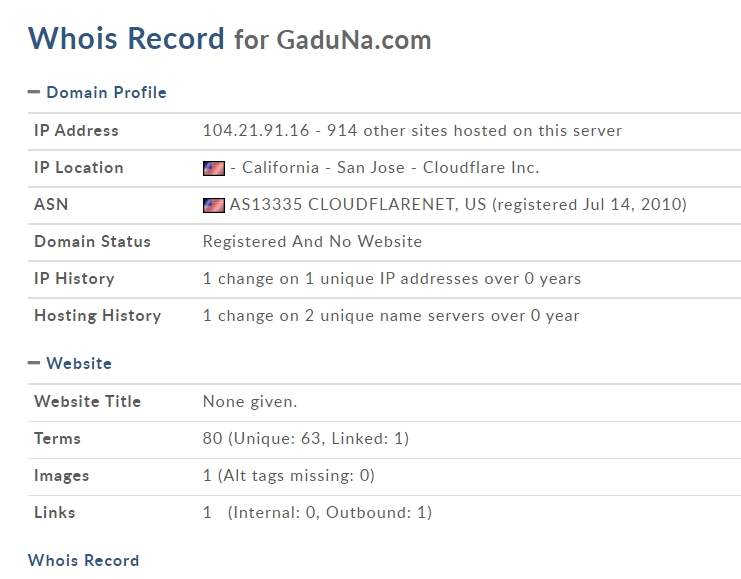
Task: Open IP History change details
Action: [392, 278]
